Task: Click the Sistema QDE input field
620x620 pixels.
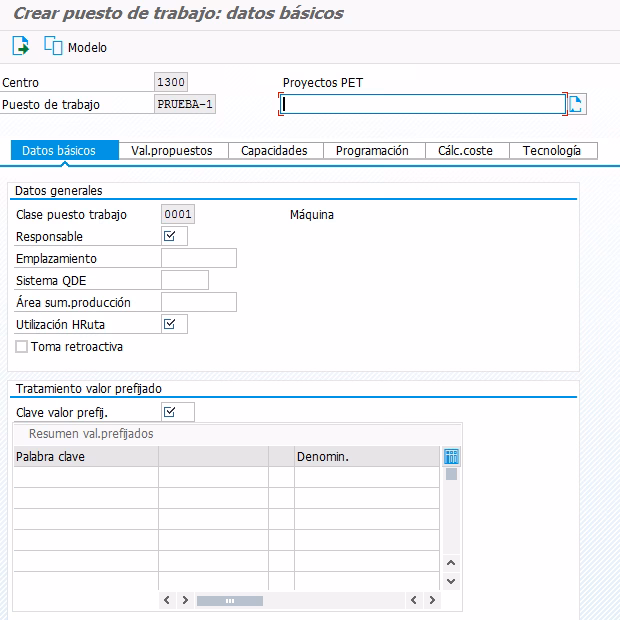Action: (185, 280)
